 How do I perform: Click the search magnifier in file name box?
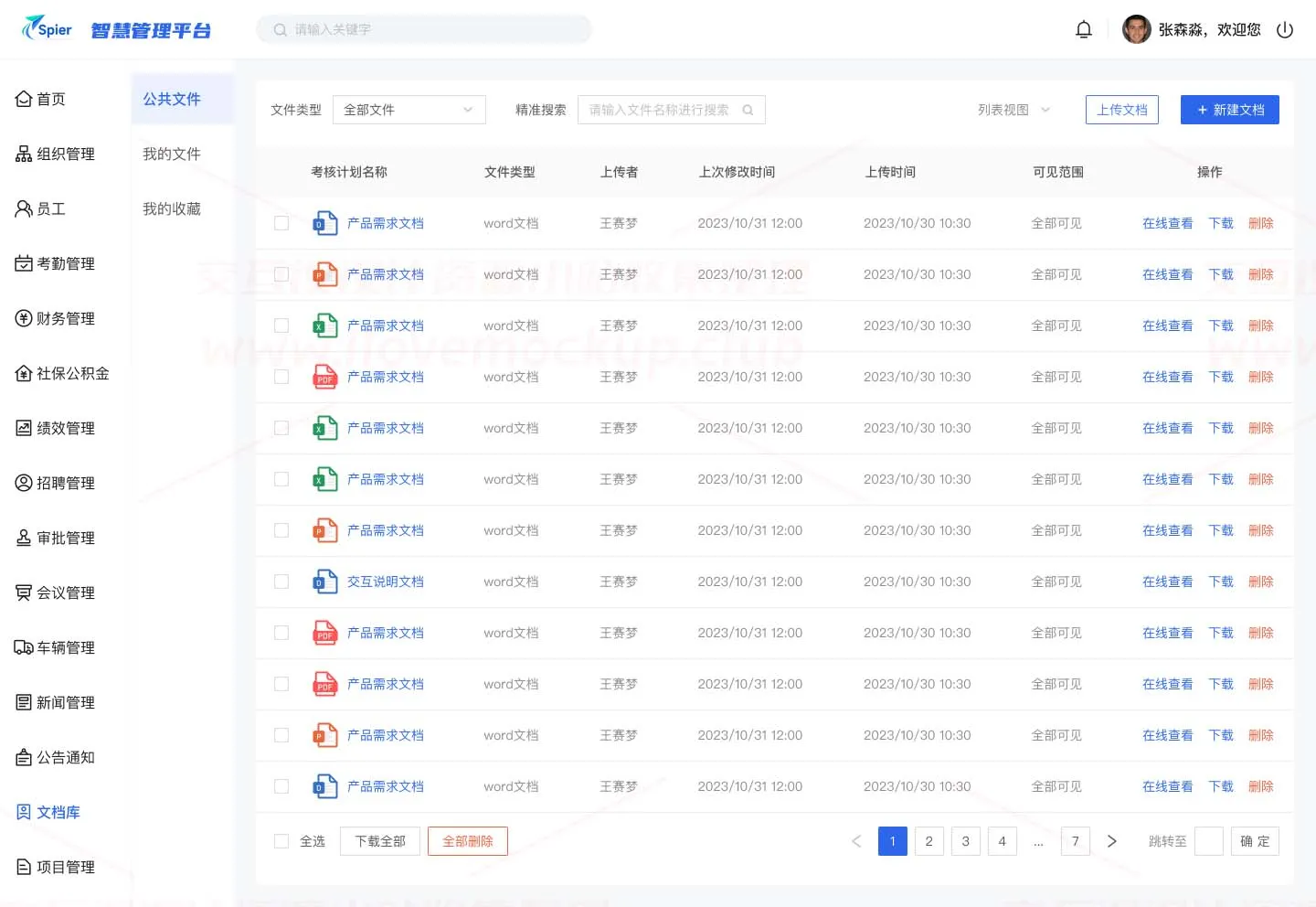click(x=748, y=110)
